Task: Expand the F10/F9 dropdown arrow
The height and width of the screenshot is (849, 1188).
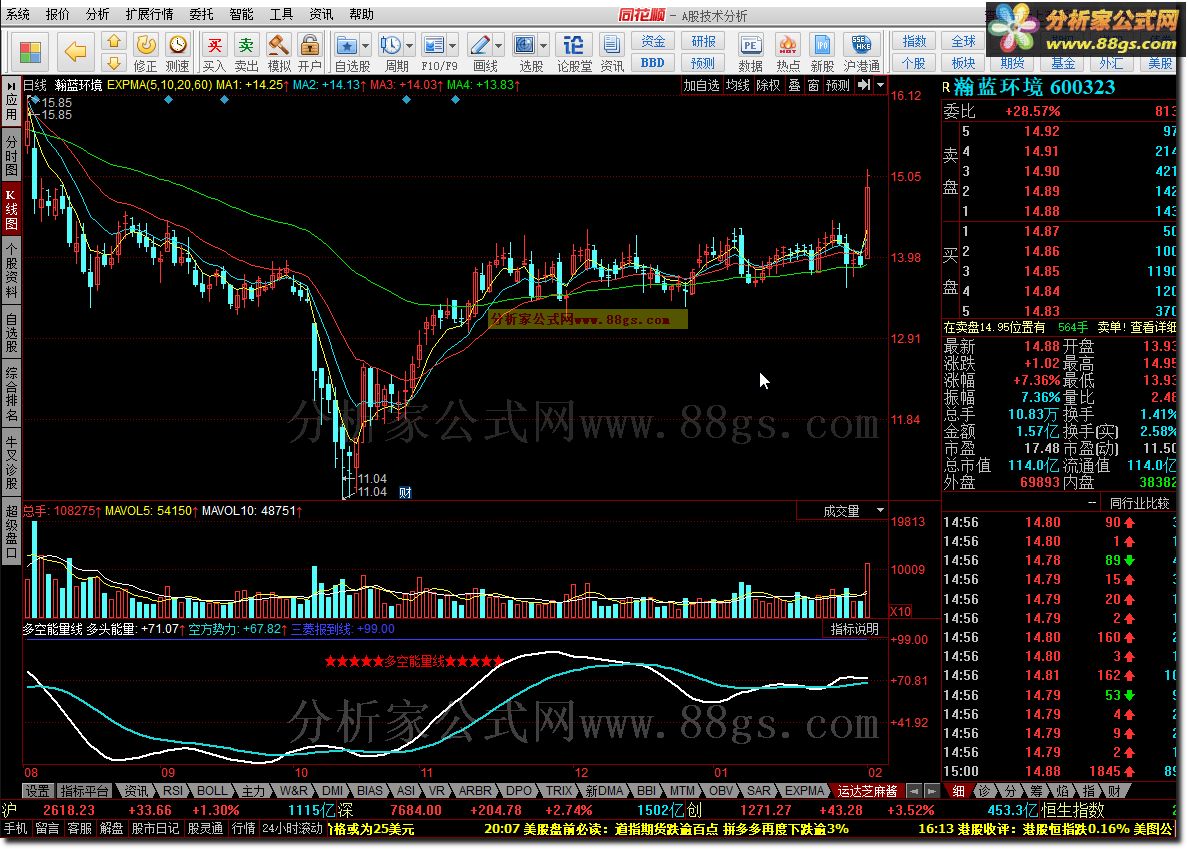Action: [x=453, y=45]
